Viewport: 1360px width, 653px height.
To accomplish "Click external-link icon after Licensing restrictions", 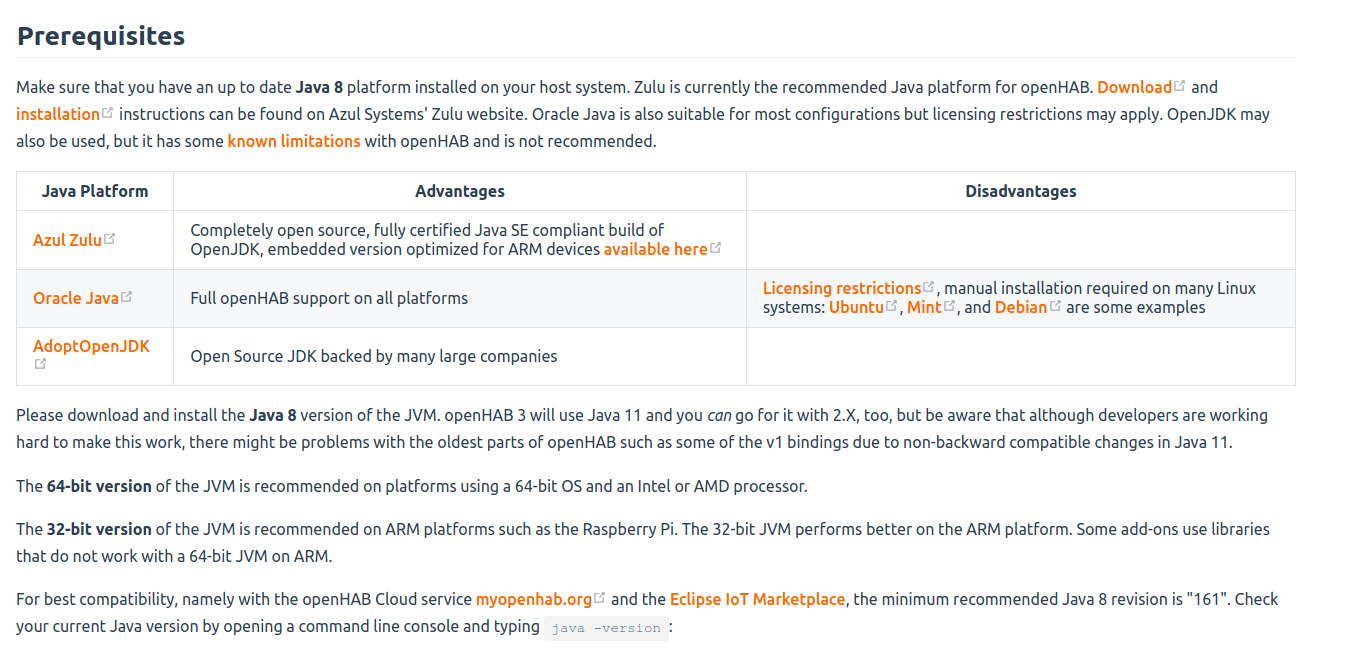I will coord(929,287).
